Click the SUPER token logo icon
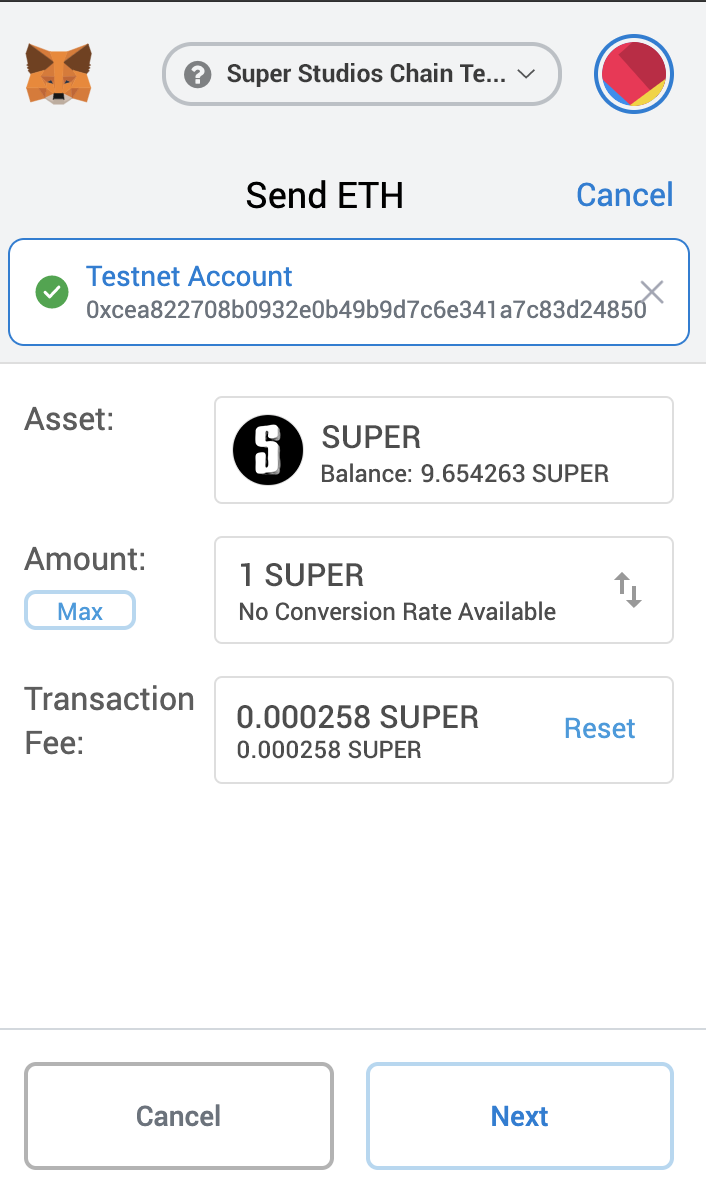Screen dimensions: 706x1200 267,451
